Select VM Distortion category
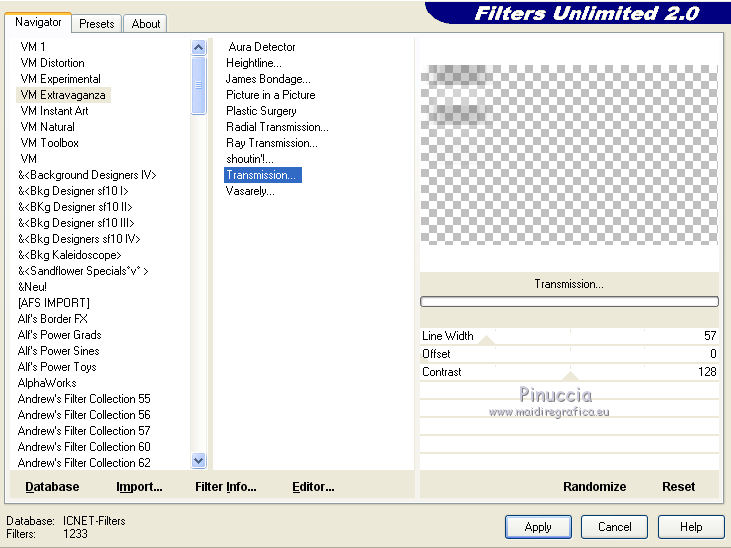This screenshot has width=731, height=548. [53, 62]
